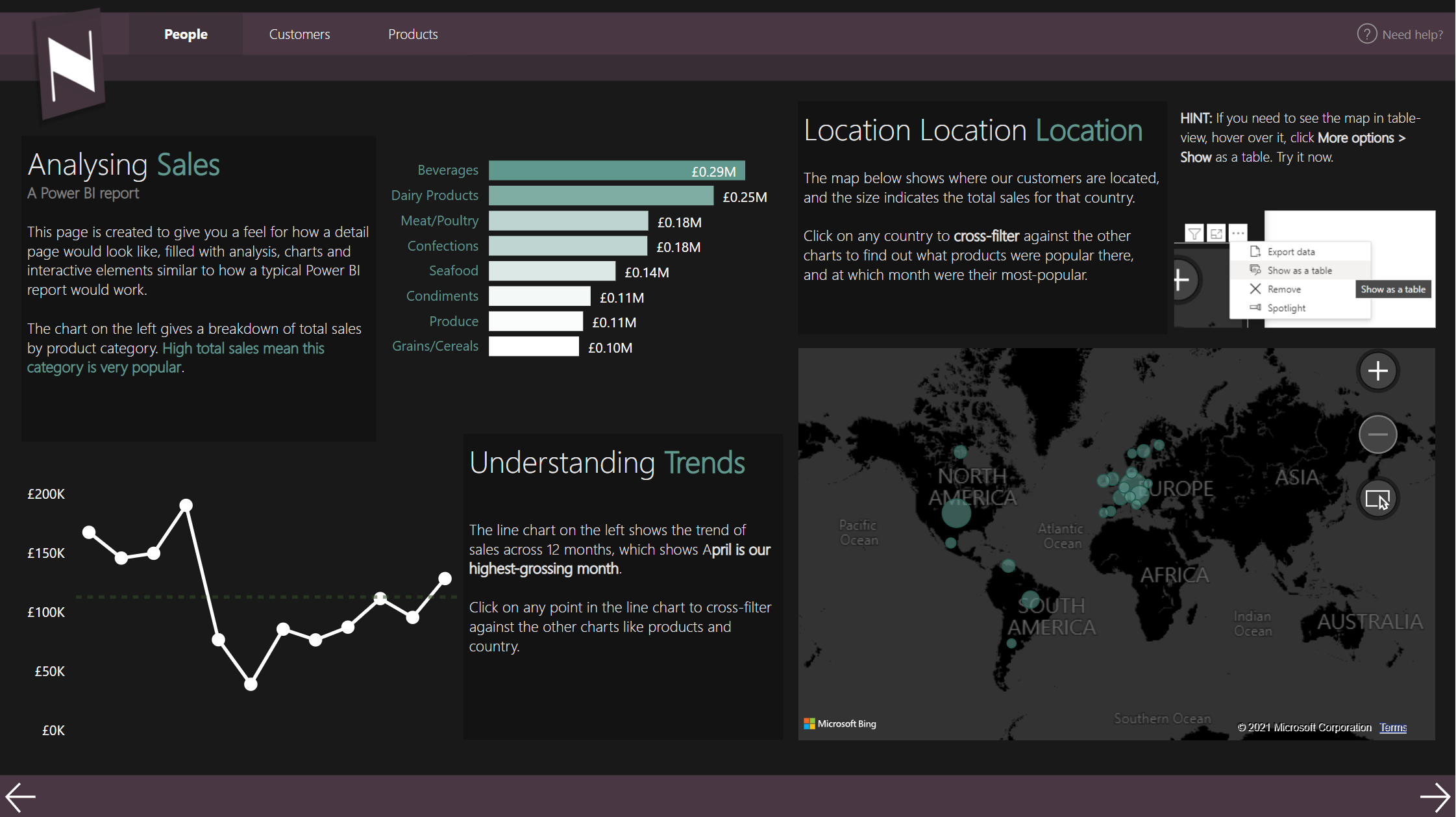Click the N logo in the header
The height and width of the screenshot is (817, 1456).
pyautogui.click(x=71, y=66)
